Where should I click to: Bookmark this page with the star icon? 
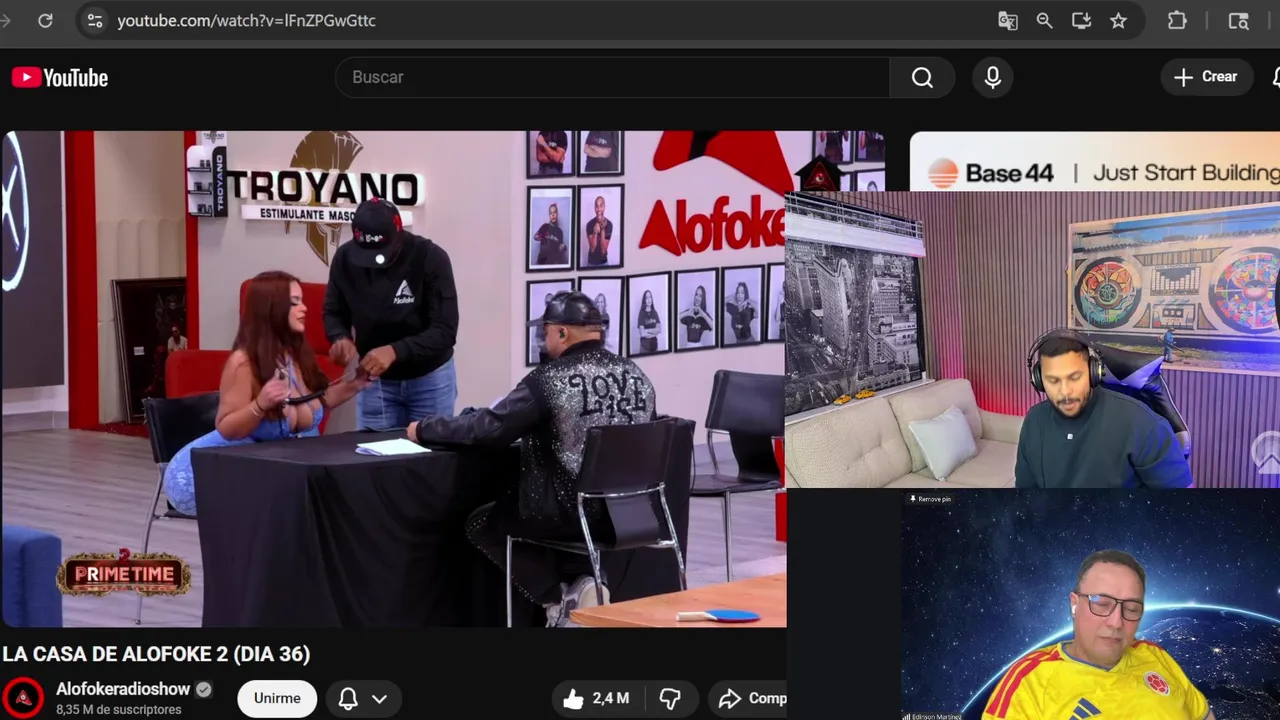tap(1118, 20)
